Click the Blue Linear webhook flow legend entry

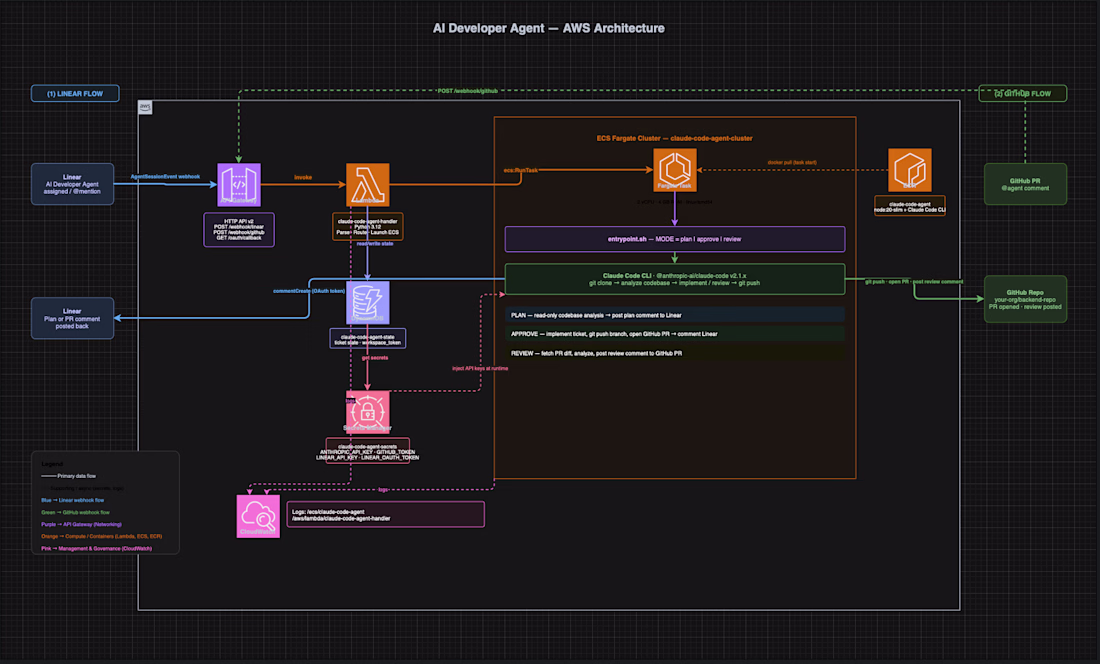pyautogui.click(x=72, y=500)
